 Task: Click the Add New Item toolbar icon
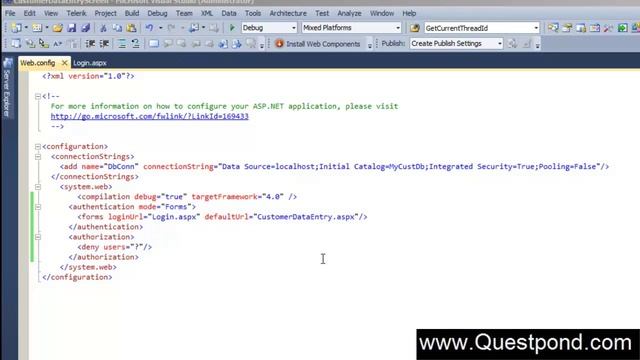point(37,28)
